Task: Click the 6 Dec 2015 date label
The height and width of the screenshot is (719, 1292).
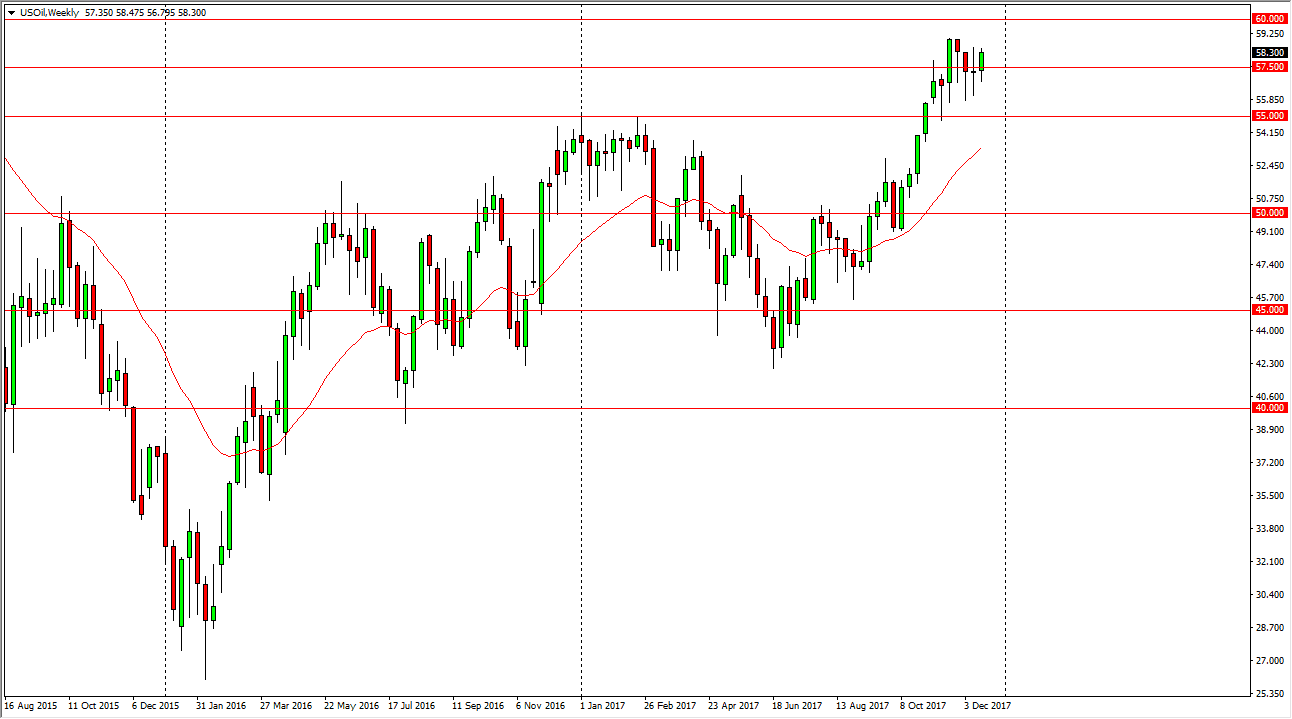Action: 156,706
